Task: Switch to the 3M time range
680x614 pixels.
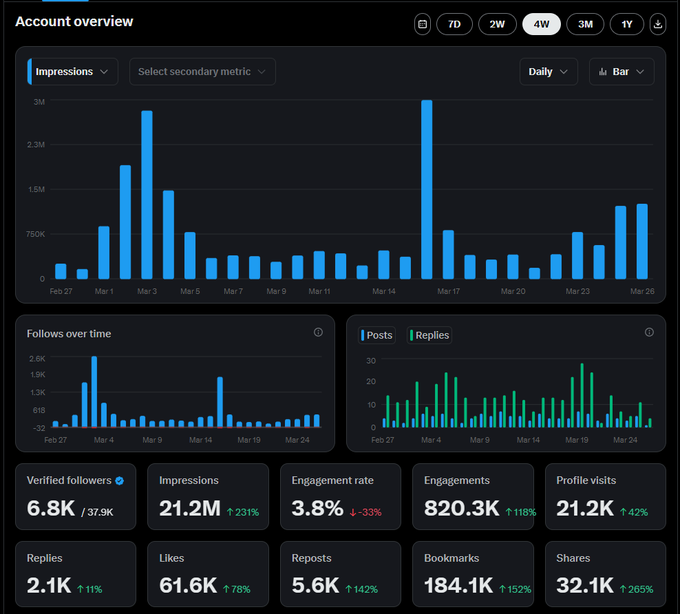Action: pyautogui.click(x=585, y=24)
